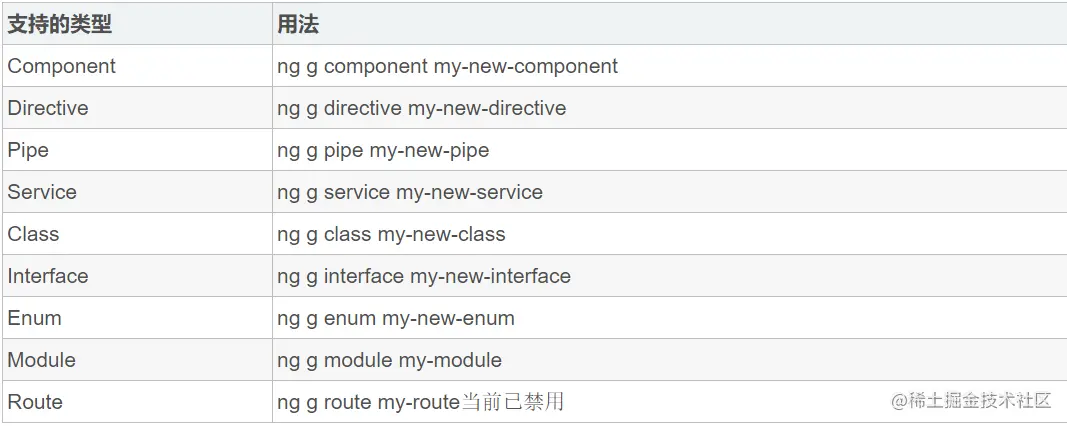Click the ng g enum my-new-enum command
This screenshot has width=1067, height=426.
[x=396, y=318]
